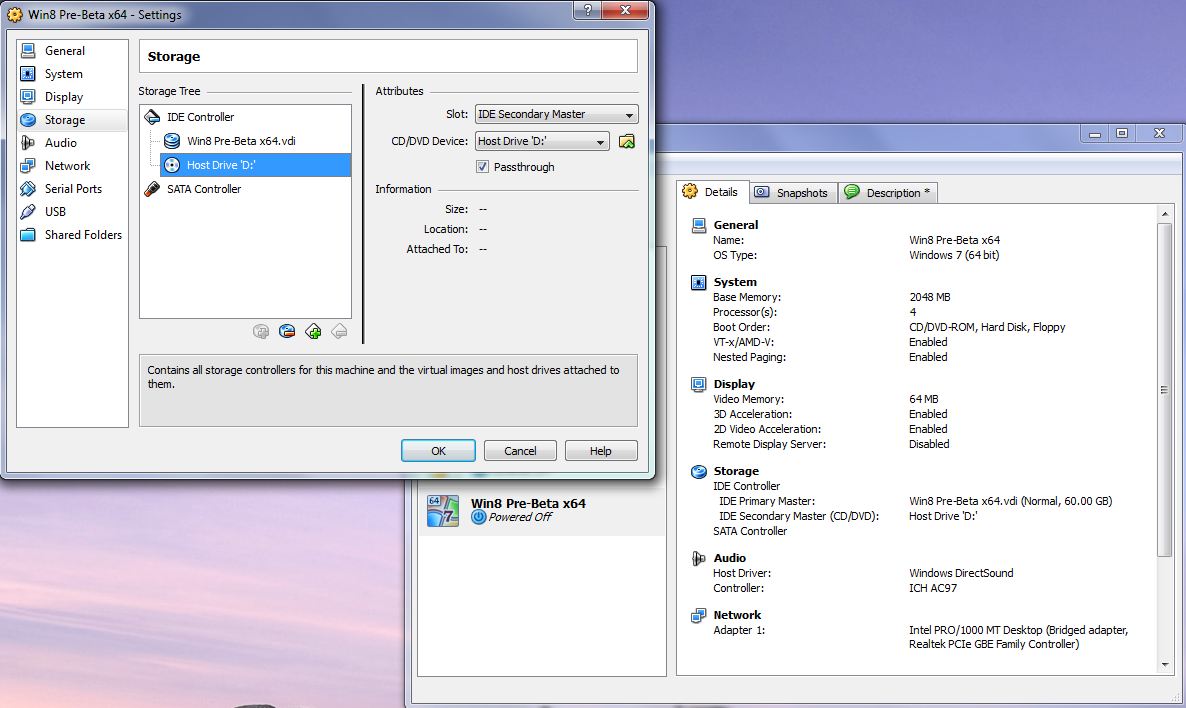This screenshot has width=1186, height=708.
Task: Open the Slot dropdown showing IDE Secondary Master
Action: coord(556,114)
